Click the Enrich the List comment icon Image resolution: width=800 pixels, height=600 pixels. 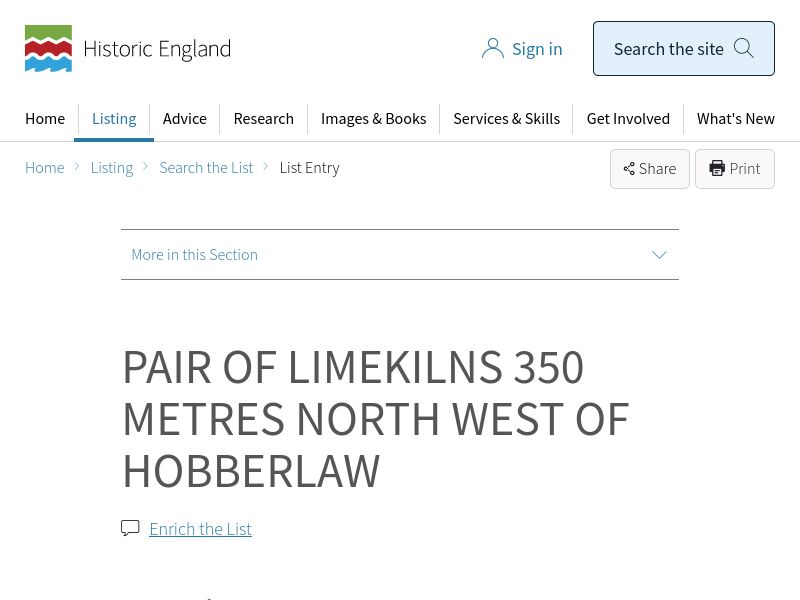pos(130,528)
